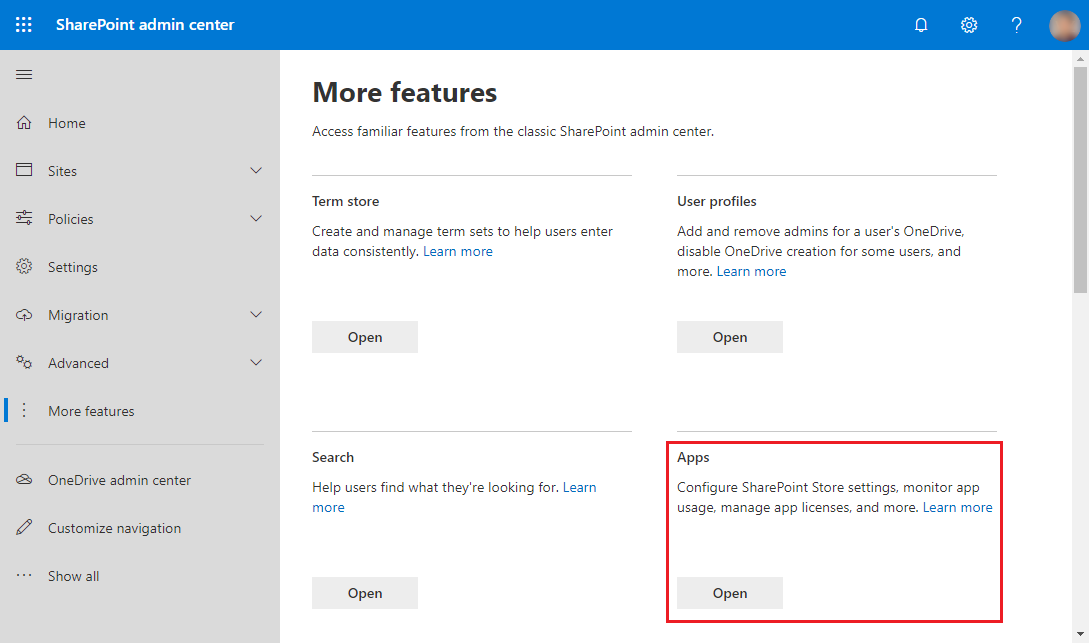The width and height of the screenshot is (1089, 643).
Task: Select Migration in the sidebar
Action: point(78,315)
